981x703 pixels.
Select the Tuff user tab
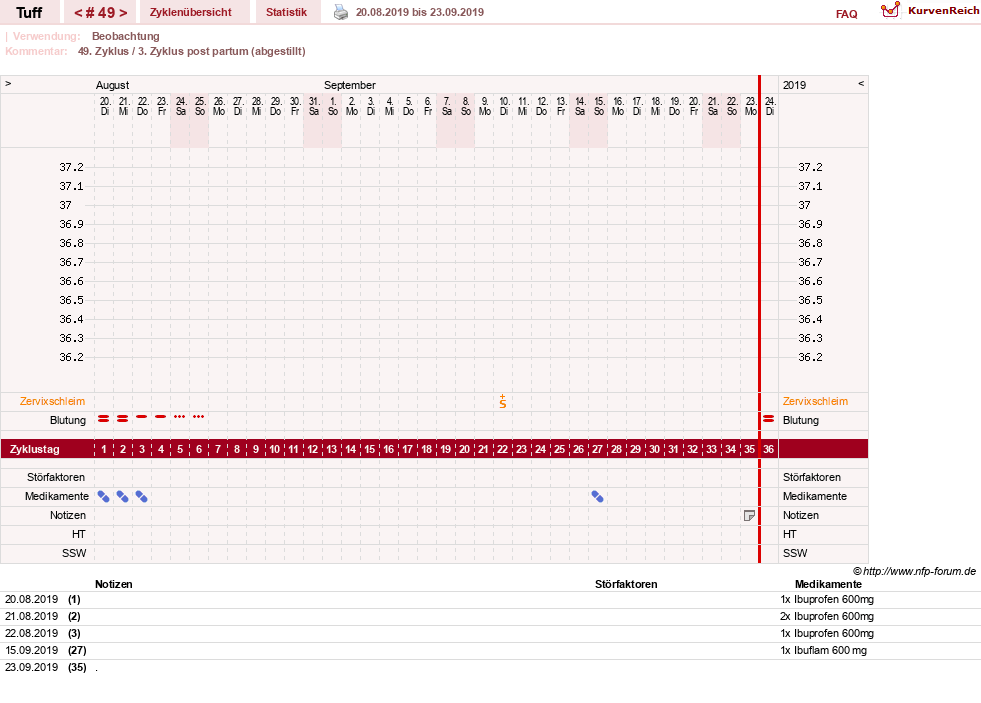[29, 12]
